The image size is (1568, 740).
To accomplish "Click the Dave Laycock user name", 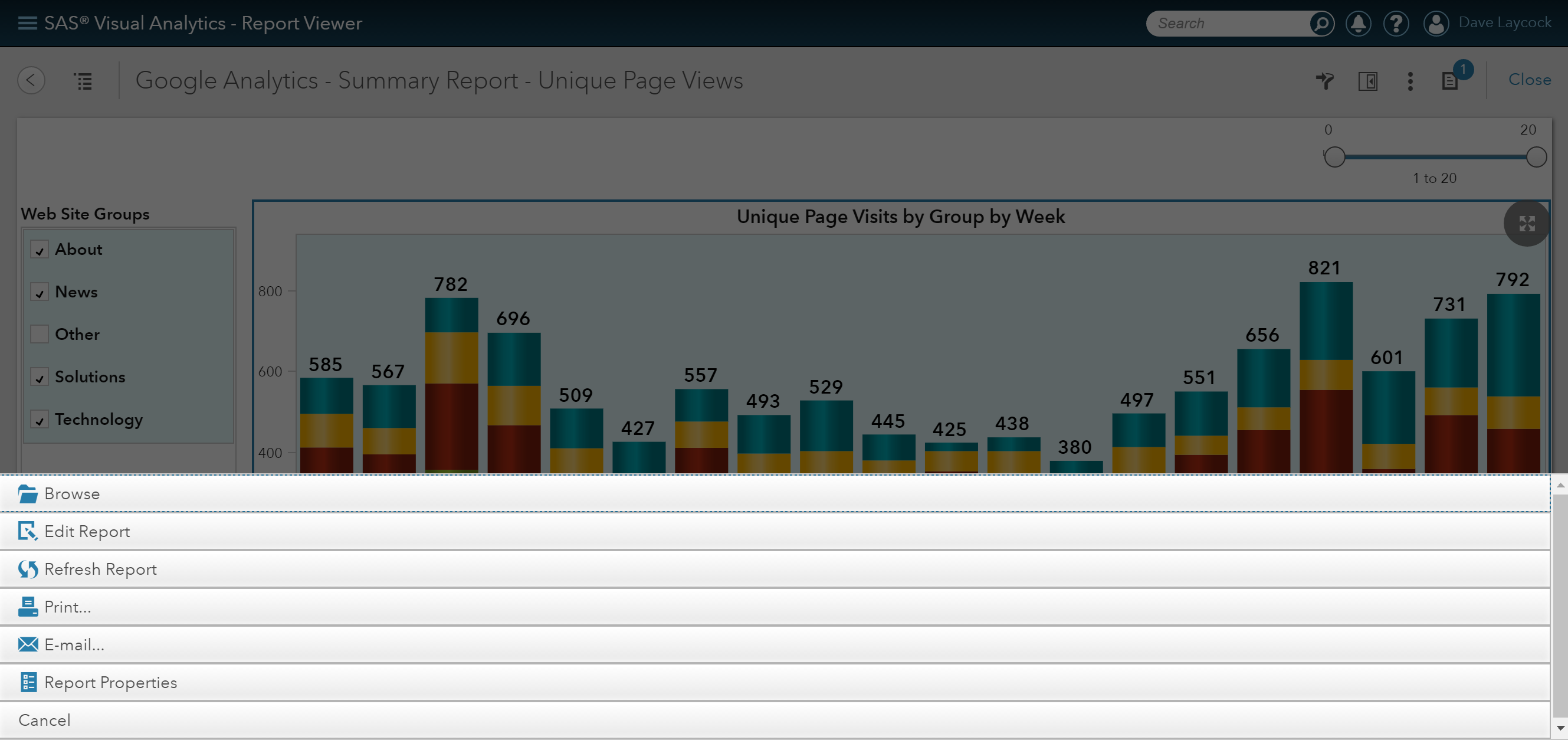I will tap(1505, 22).
